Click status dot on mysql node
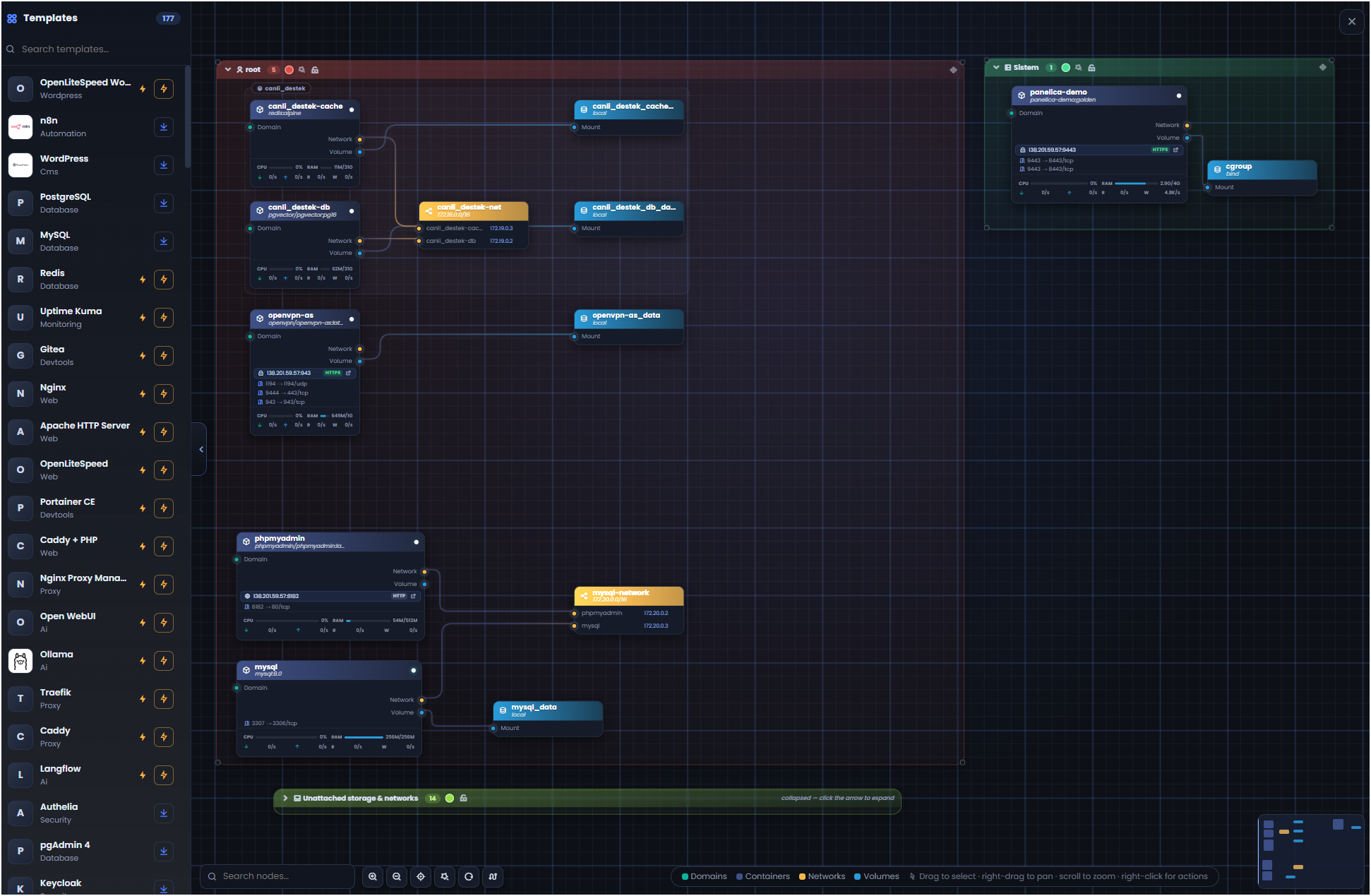 point(413,671)
